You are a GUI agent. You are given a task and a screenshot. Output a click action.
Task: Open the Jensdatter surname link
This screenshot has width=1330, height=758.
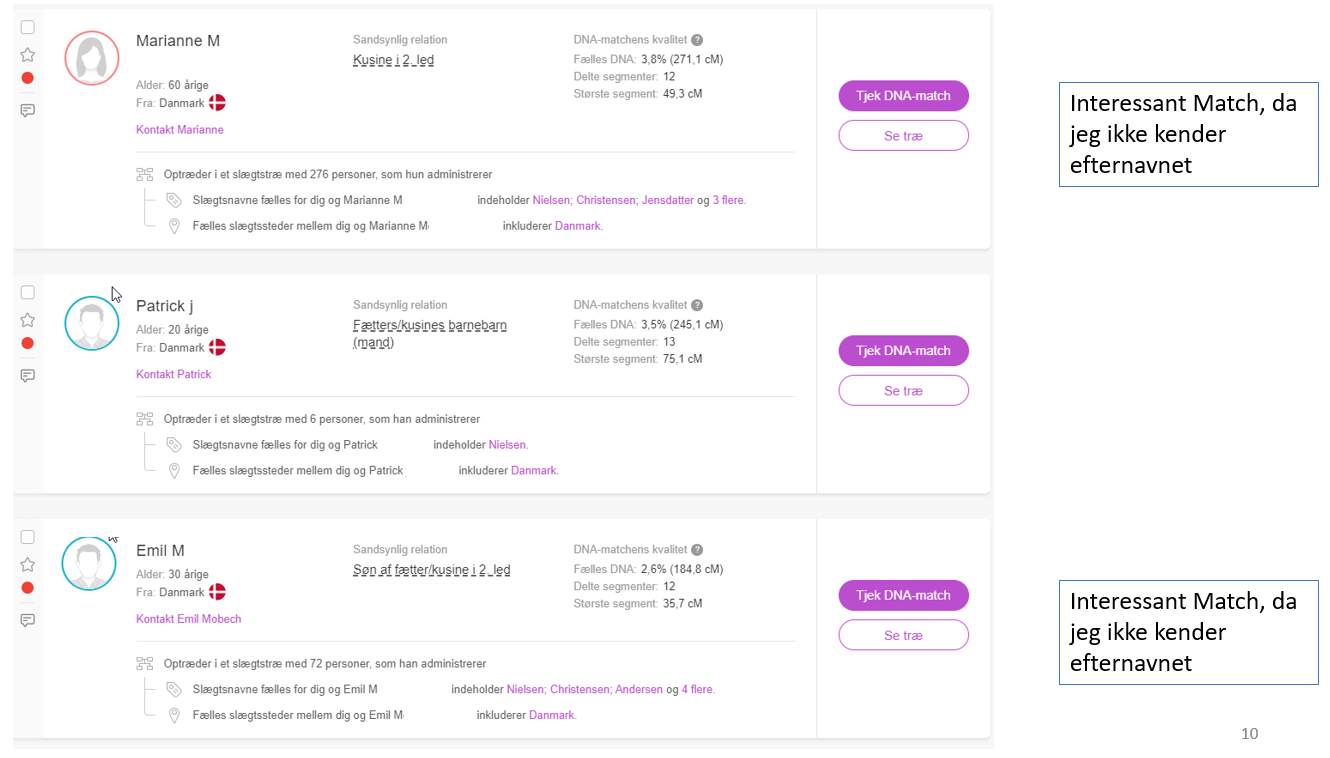click(668, 200)
